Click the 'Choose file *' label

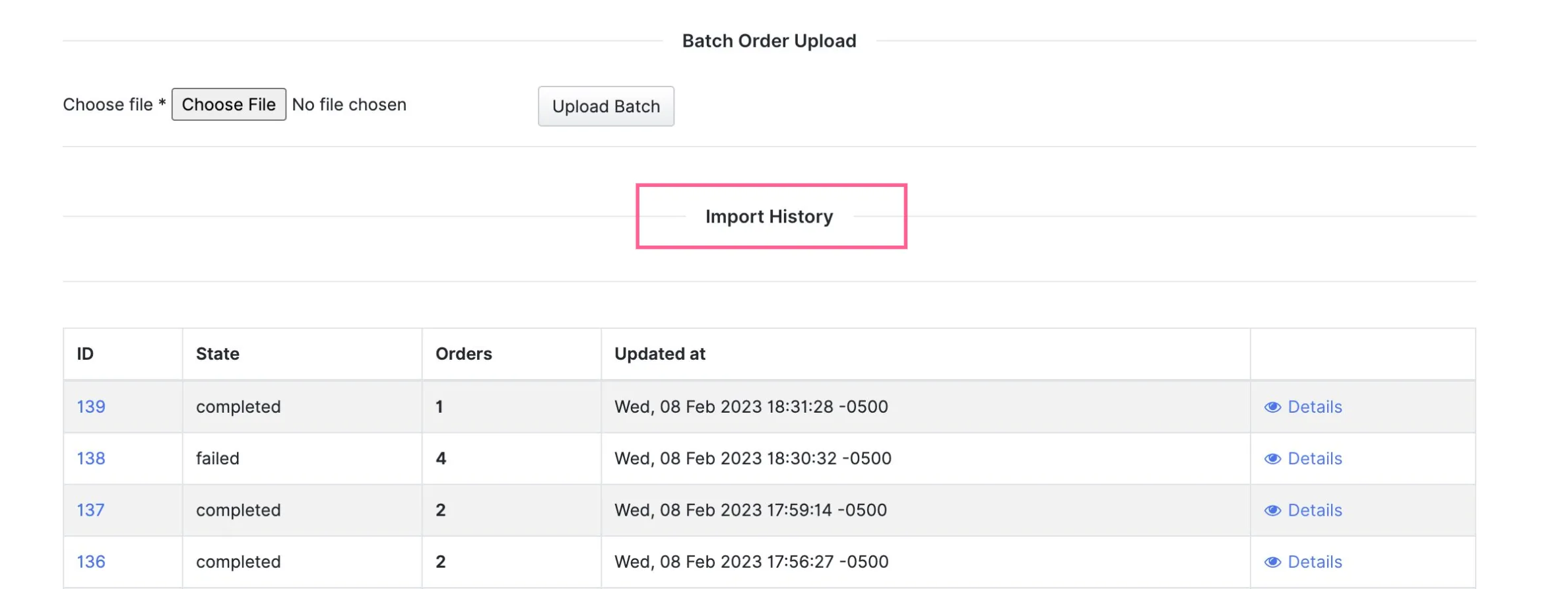pyautogui.click(x=114, y=104)
